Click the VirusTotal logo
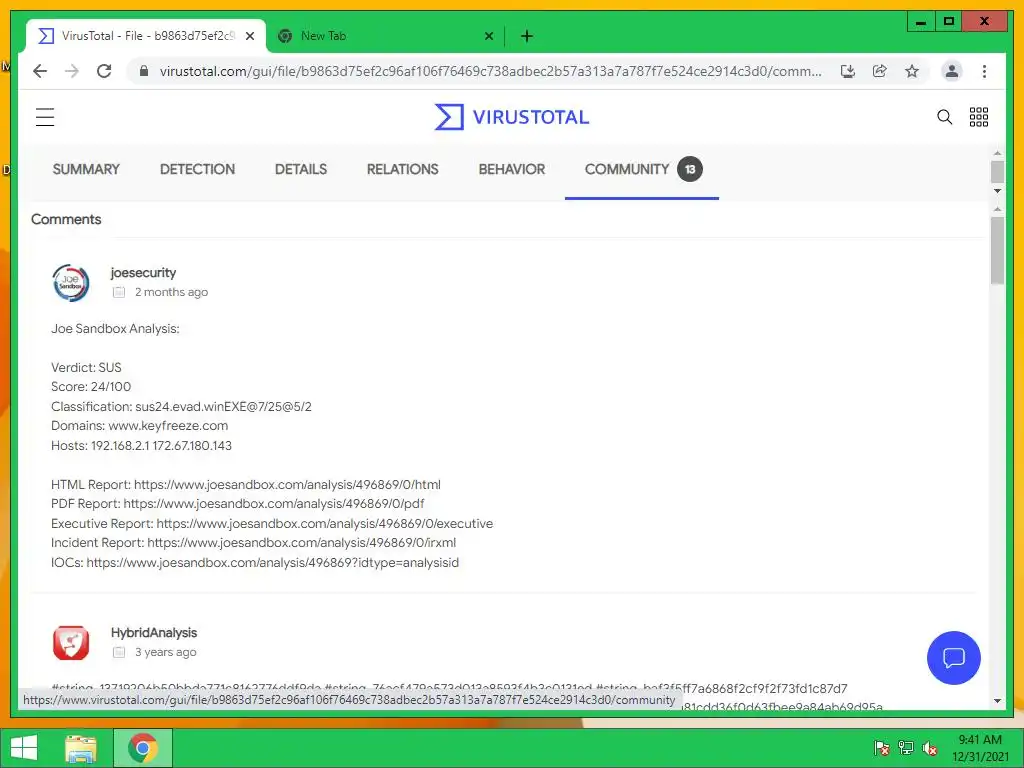 [x=512, y=117]
